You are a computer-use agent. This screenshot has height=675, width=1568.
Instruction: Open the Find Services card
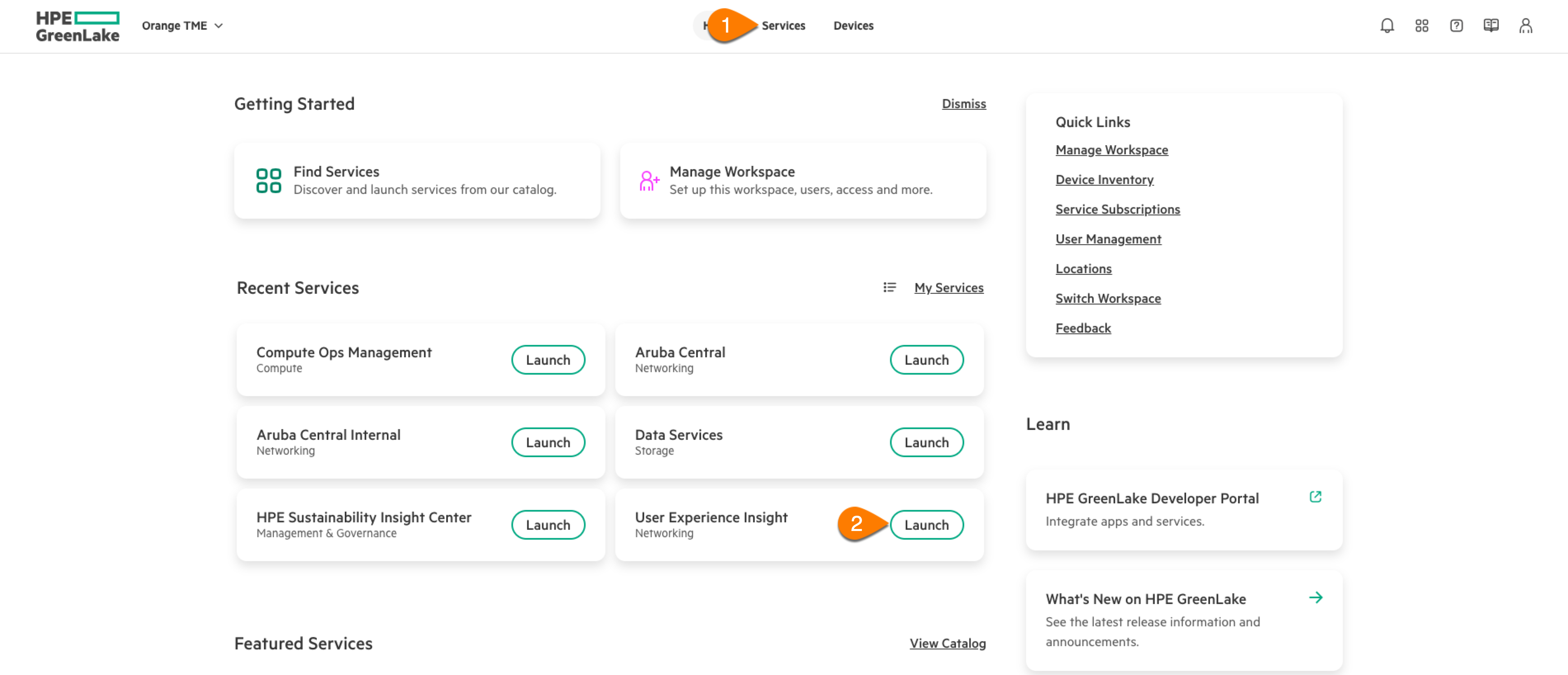pyautogui.click(x=417, y=180)
